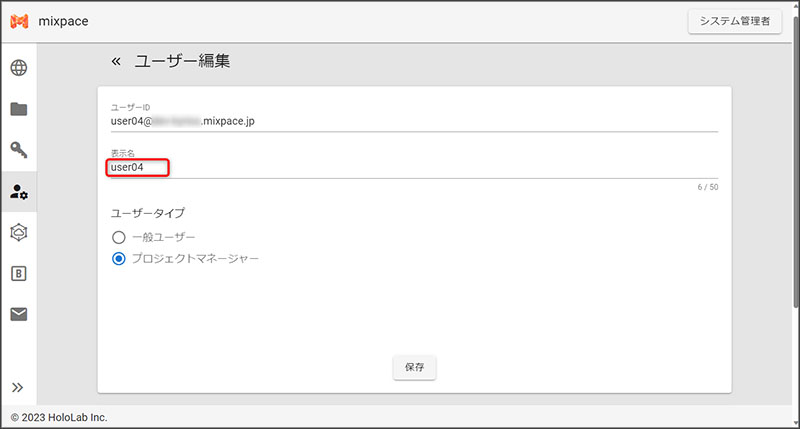This screenshot has width=800, height=429.
Task: Open the hexagon cube sidebar icon
Action: click(18, 232)
